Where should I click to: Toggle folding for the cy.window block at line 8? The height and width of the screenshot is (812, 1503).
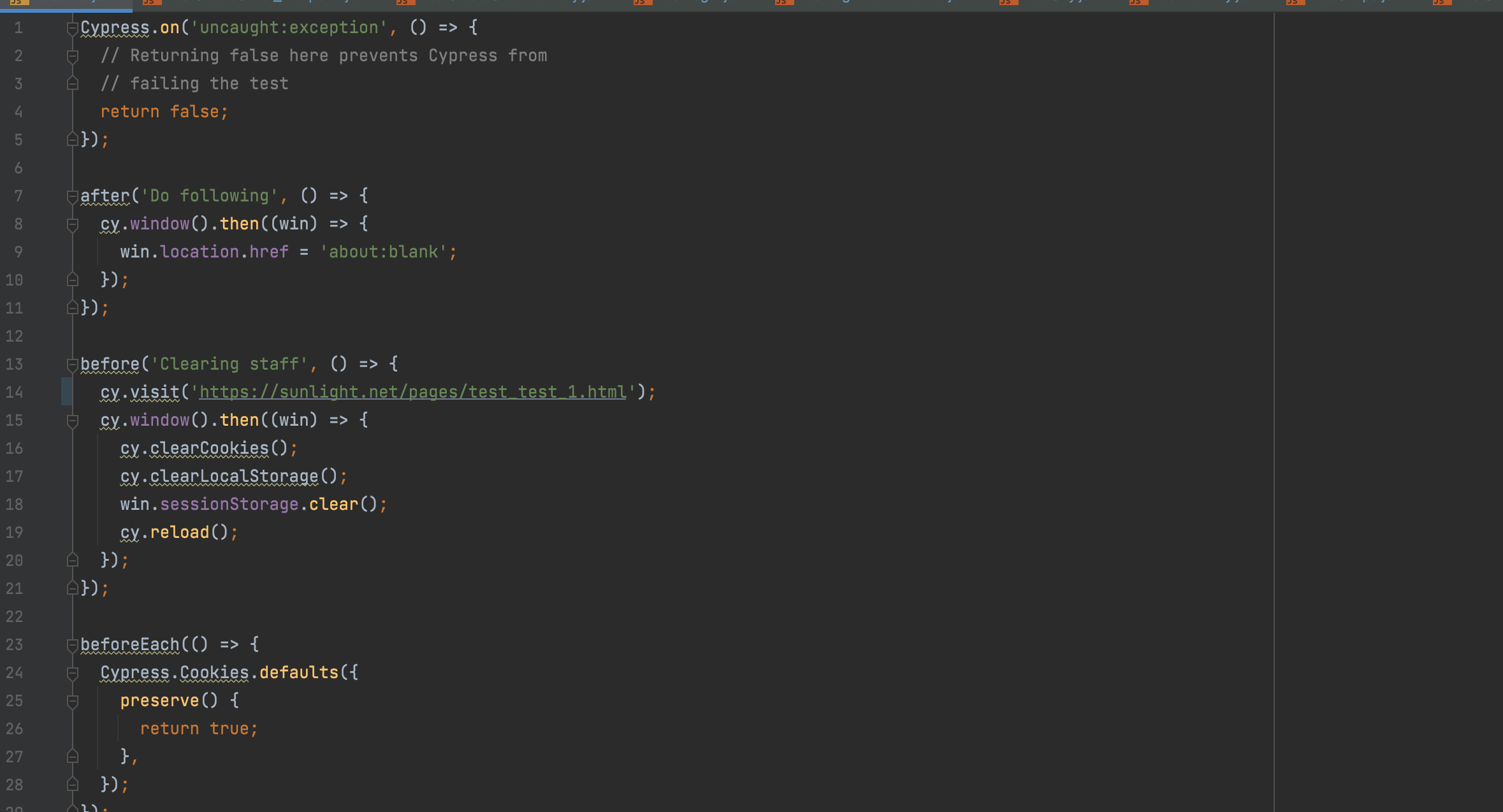[72, 223]
